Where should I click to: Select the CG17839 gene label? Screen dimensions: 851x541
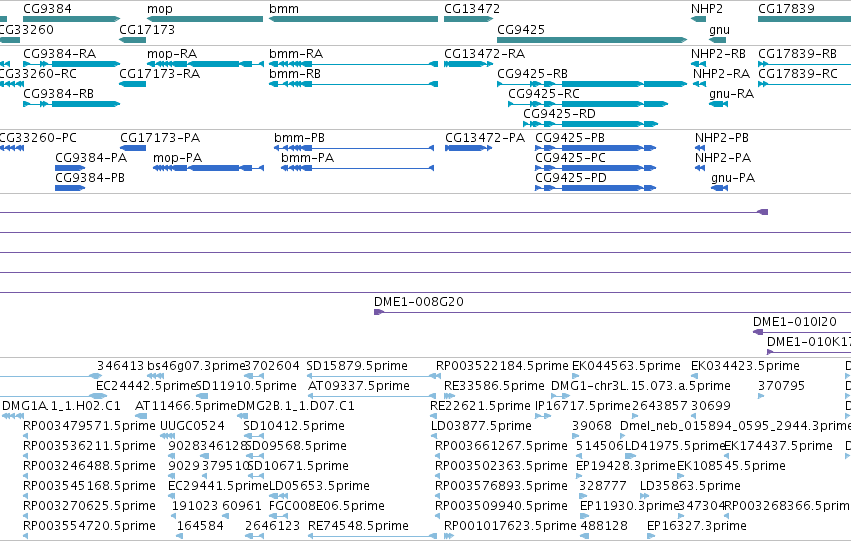click(x=786, y=9)
